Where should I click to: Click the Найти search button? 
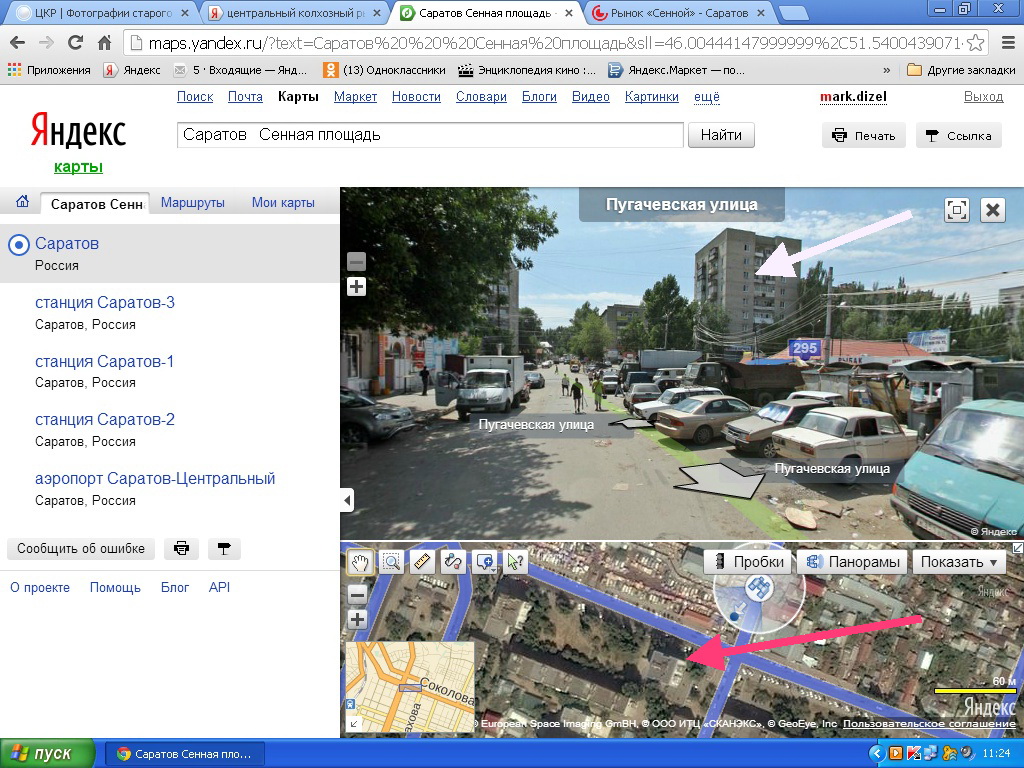[721, 135]
